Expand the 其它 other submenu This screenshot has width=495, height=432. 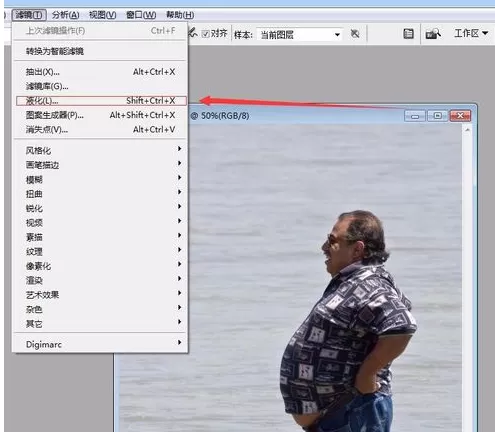[100, 323]
